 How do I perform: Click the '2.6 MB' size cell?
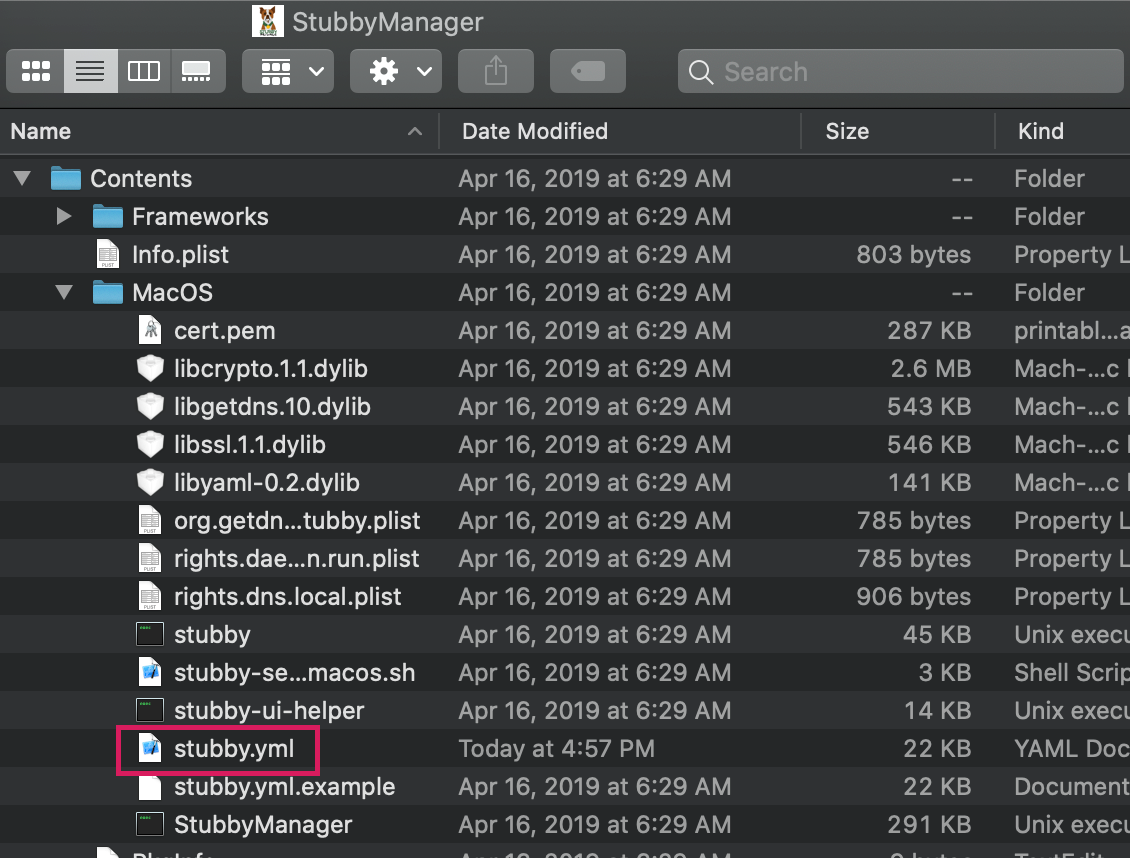931,369
